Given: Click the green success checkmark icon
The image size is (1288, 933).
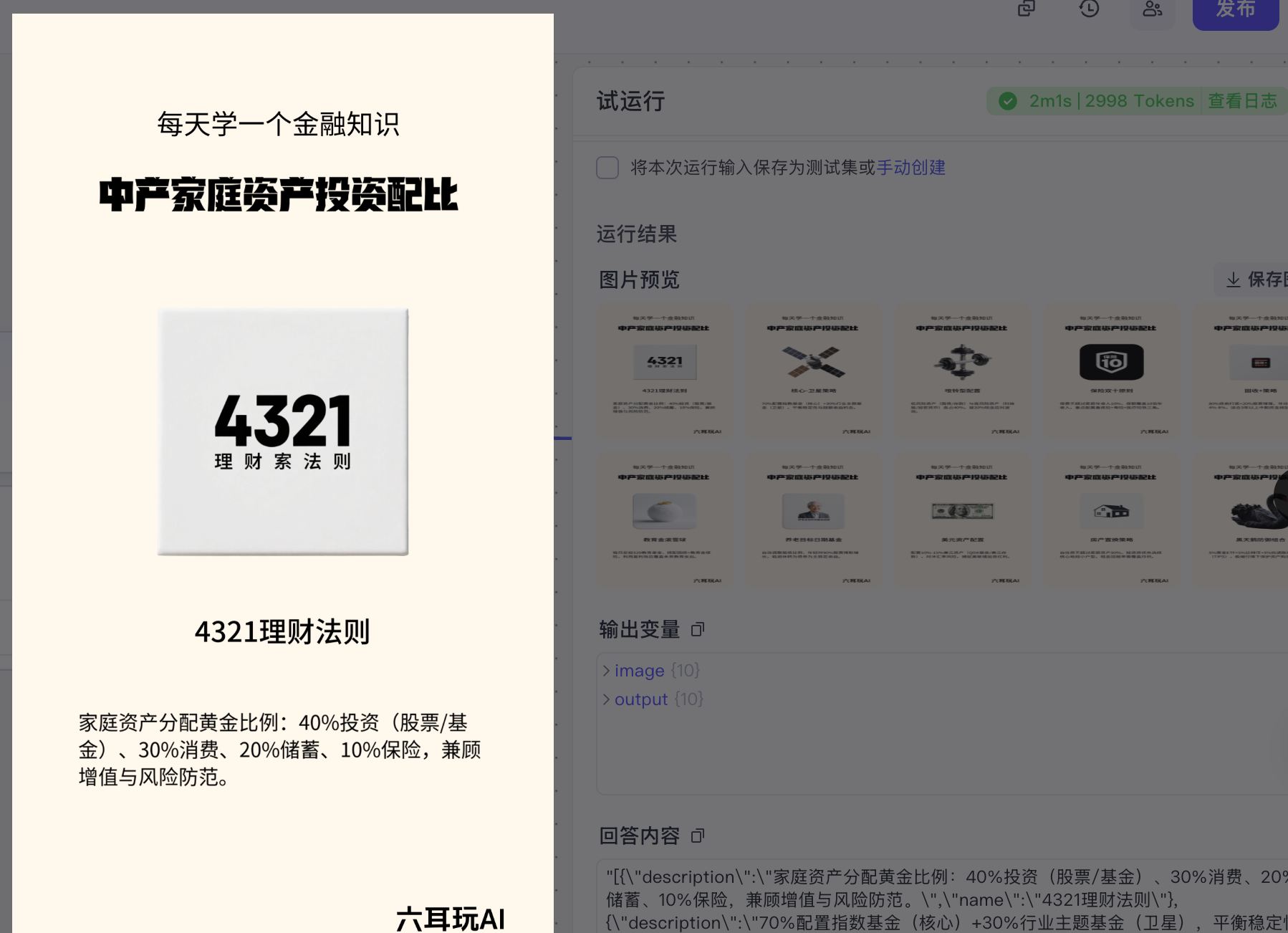Looking at the screenshot, I should (1008, 101).
